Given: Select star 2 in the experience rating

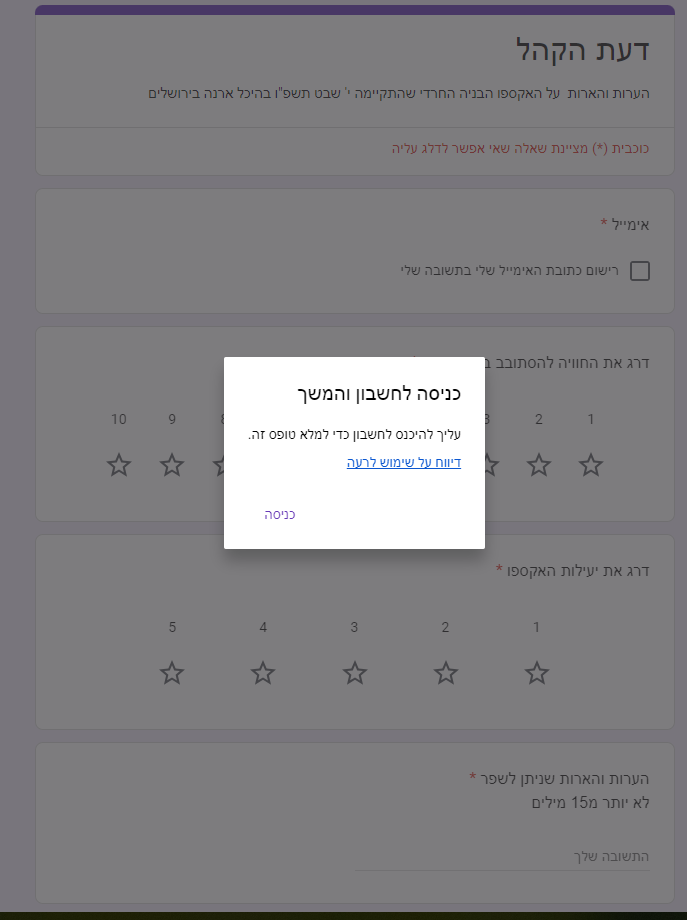Looking at the screenshot, I should 539,465.
